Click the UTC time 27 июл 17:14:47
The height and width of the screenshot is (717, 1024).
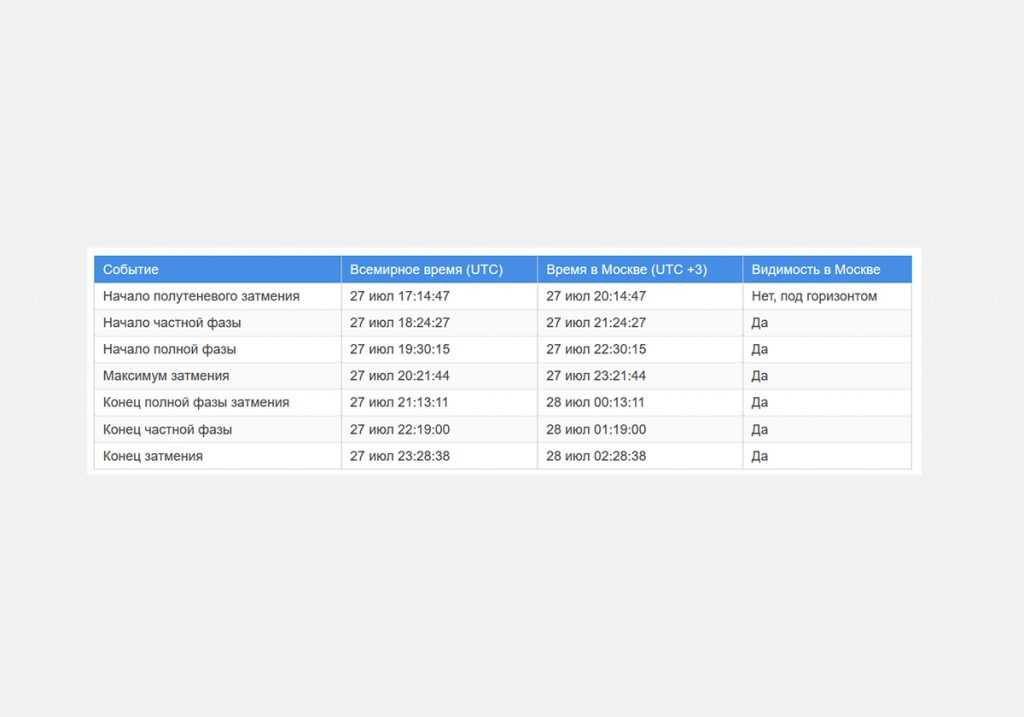pyautogui.click(x=400, y=296)
